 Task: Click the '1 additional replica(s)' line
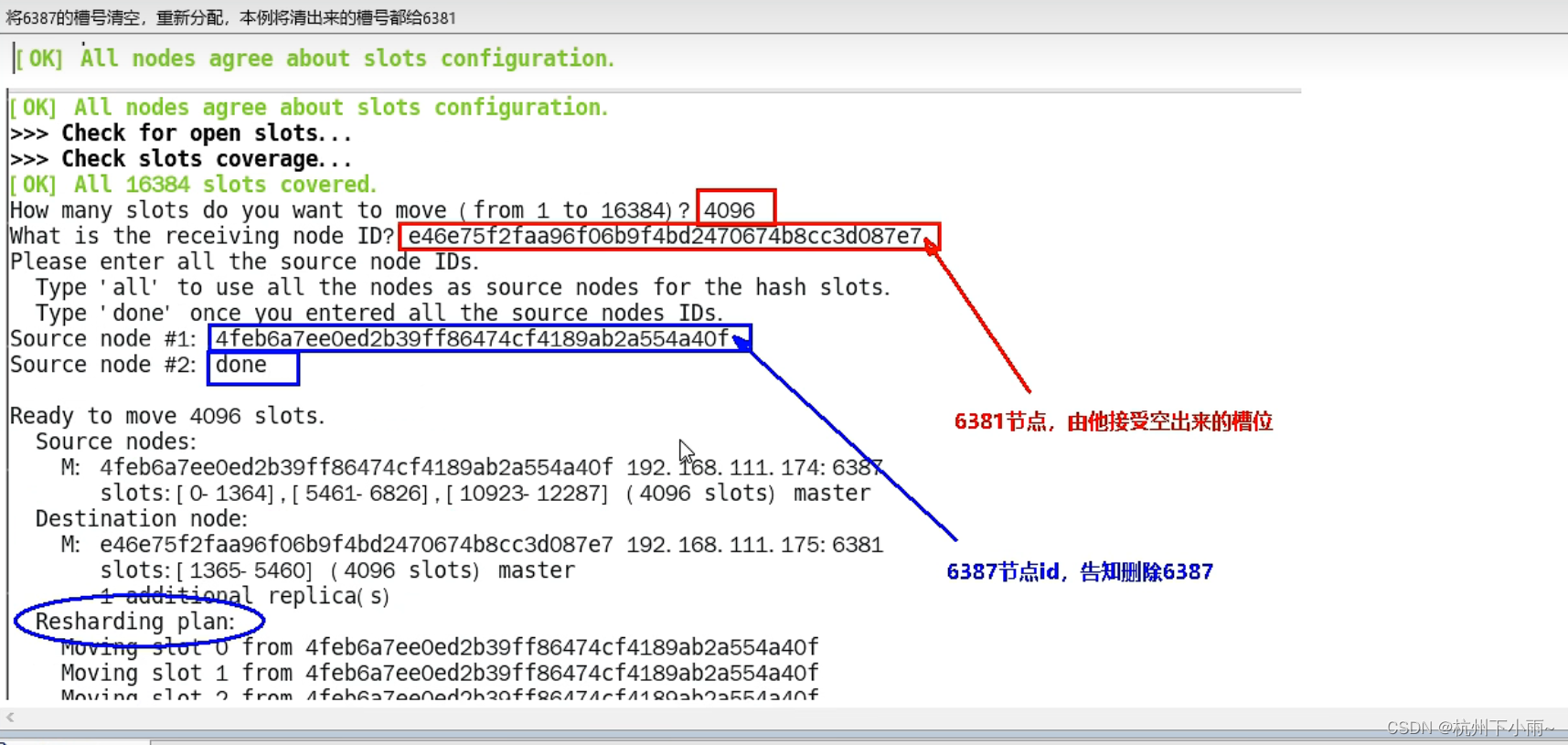click(x=245, y=596)
